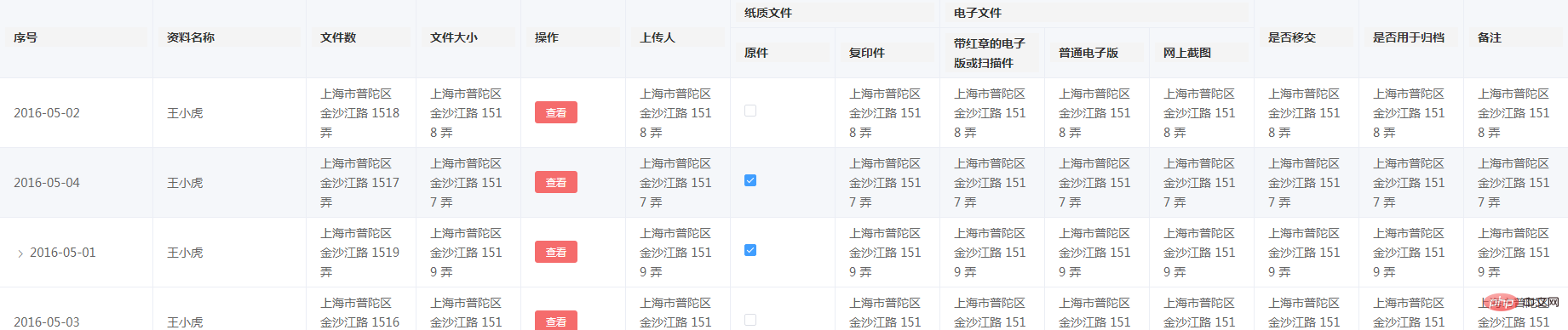
Task: Click the 序号 column header
Action: click(x=26, y=37)
